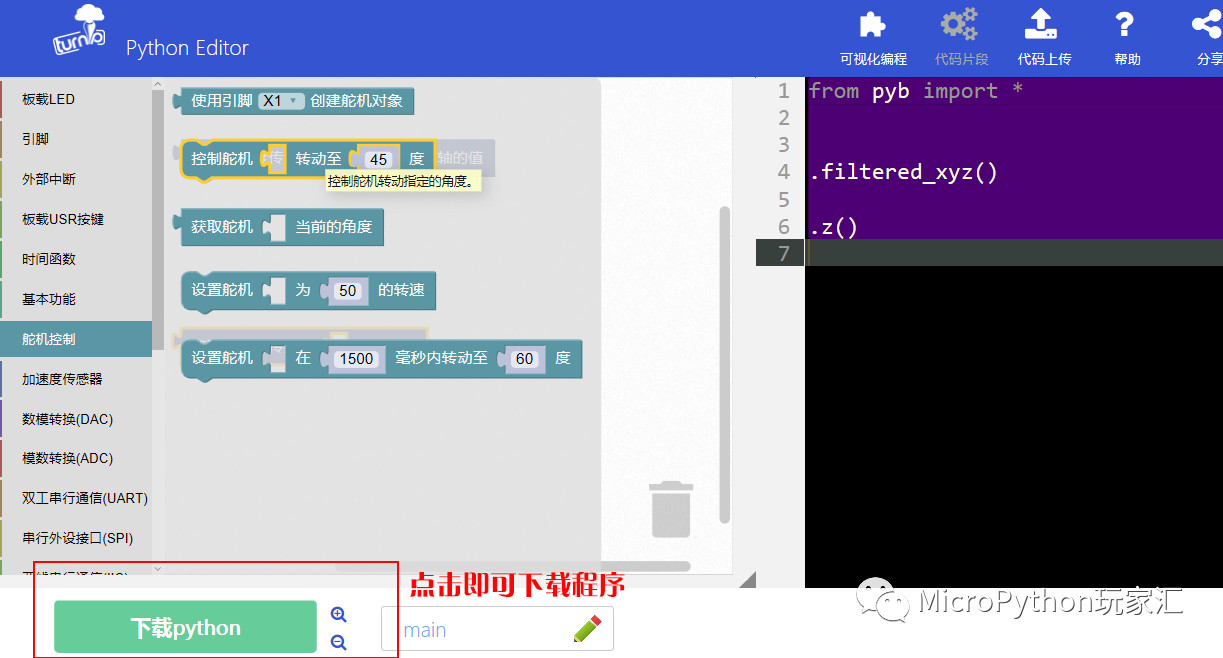
Task: Select the 数模转换(DAC) category
Action: (76, 419)
